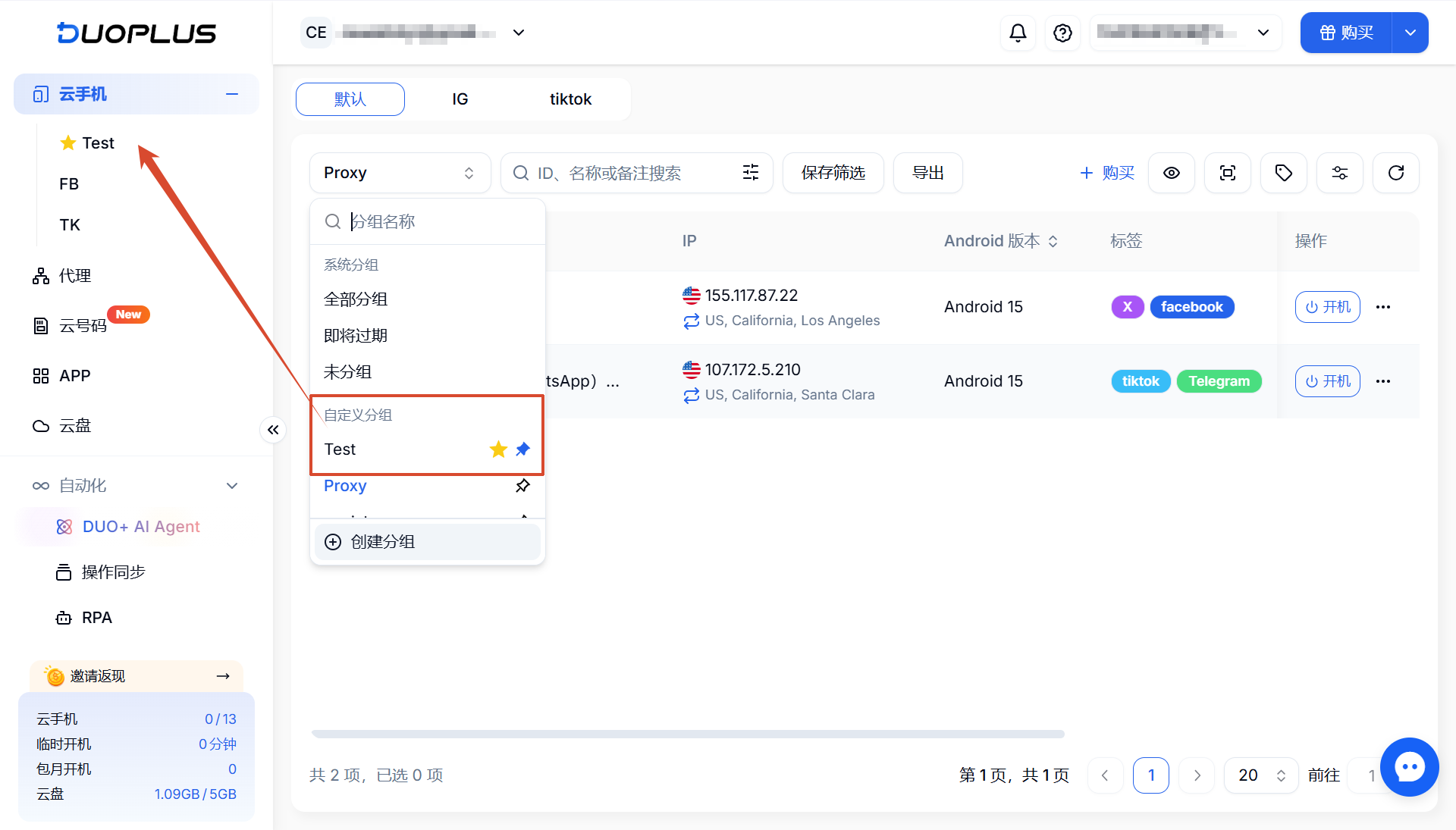Click the + 购买 link in the toolbar
This screenshot has height=830, width=1456.
point(1107,173)
